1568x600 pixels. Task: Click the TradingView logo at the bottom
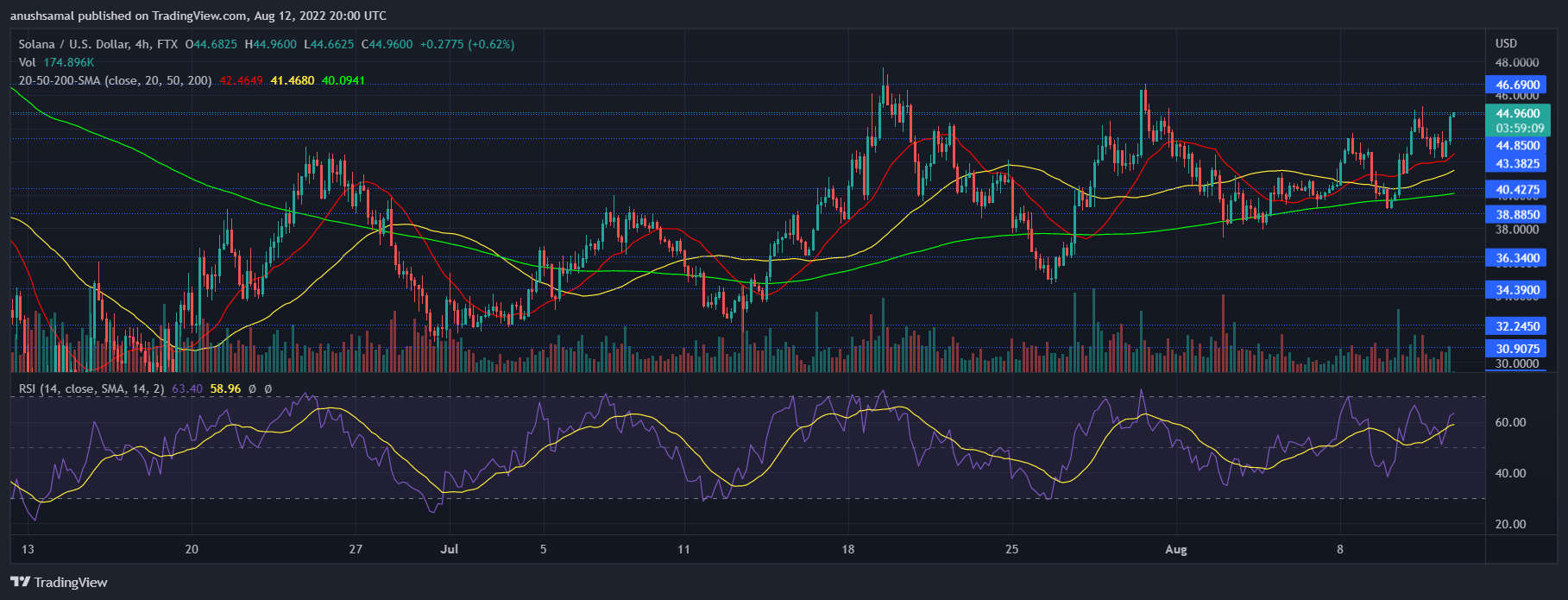coord(59,582)
